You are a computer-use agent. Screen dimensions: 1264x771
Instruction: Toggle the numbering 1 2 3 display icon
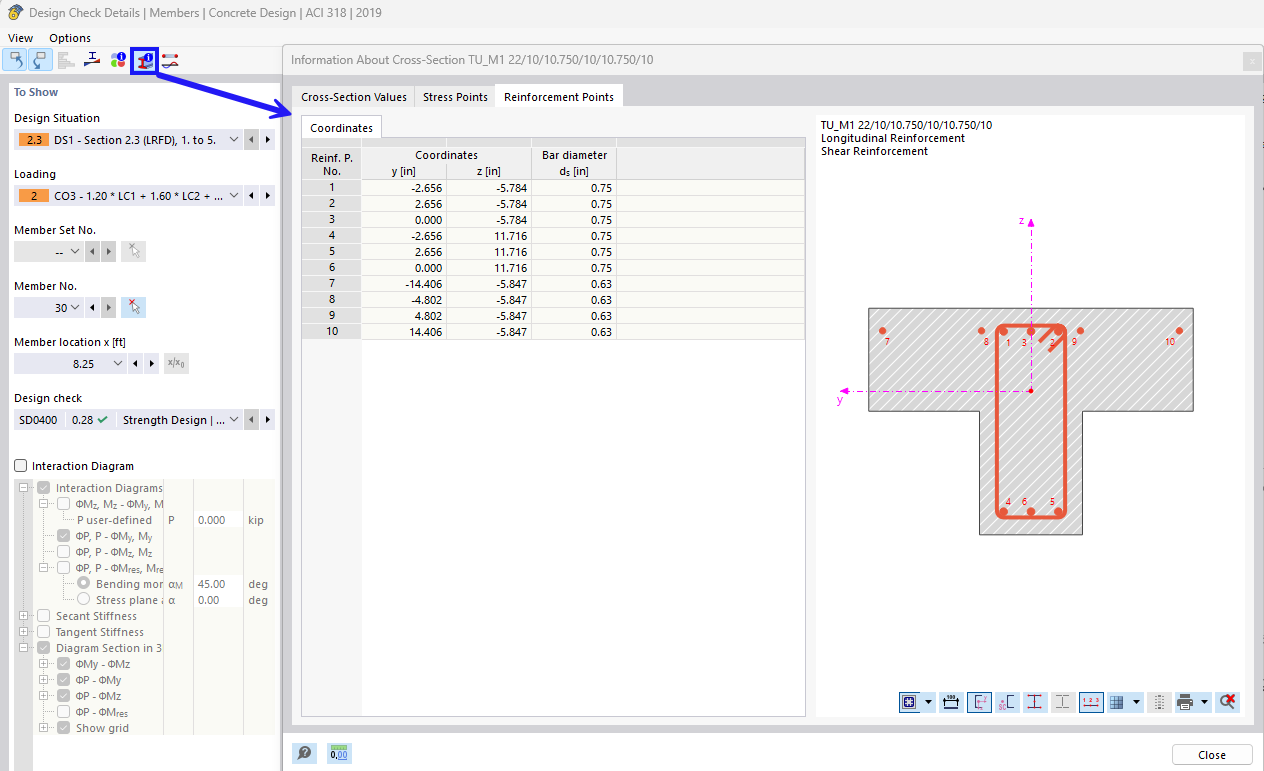click(x=1090, y=701)
